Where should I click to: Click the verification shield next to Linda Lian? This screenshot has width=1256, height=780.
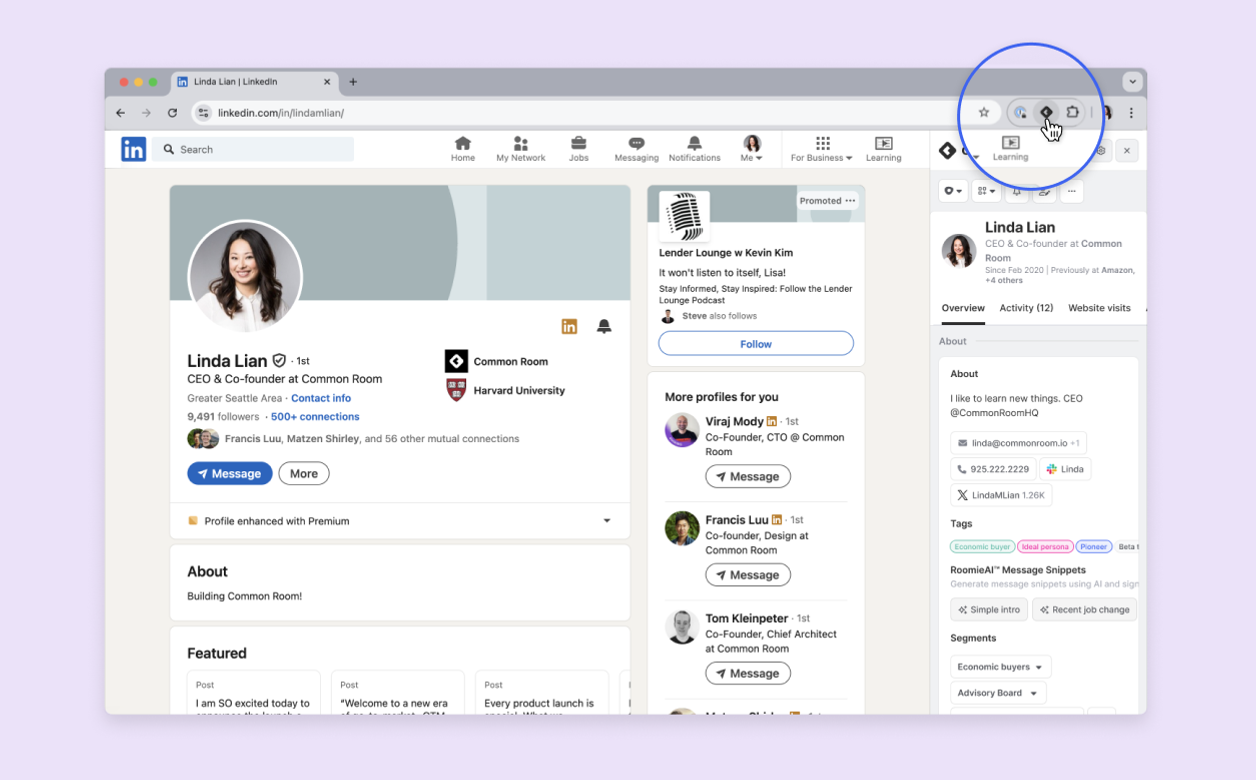tap(279, 360)
